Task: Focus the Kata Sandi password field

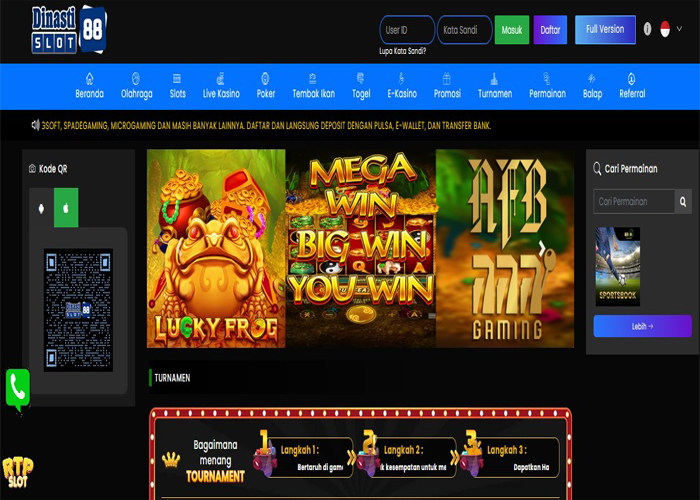Action: (x=465, y=30)
